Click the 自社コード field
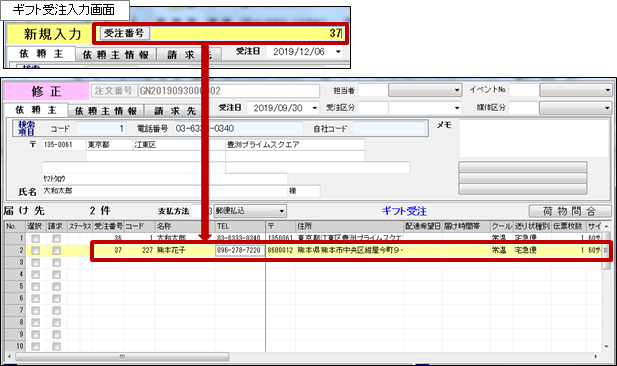Screen dimensions: 617x366 coord(390,128)
